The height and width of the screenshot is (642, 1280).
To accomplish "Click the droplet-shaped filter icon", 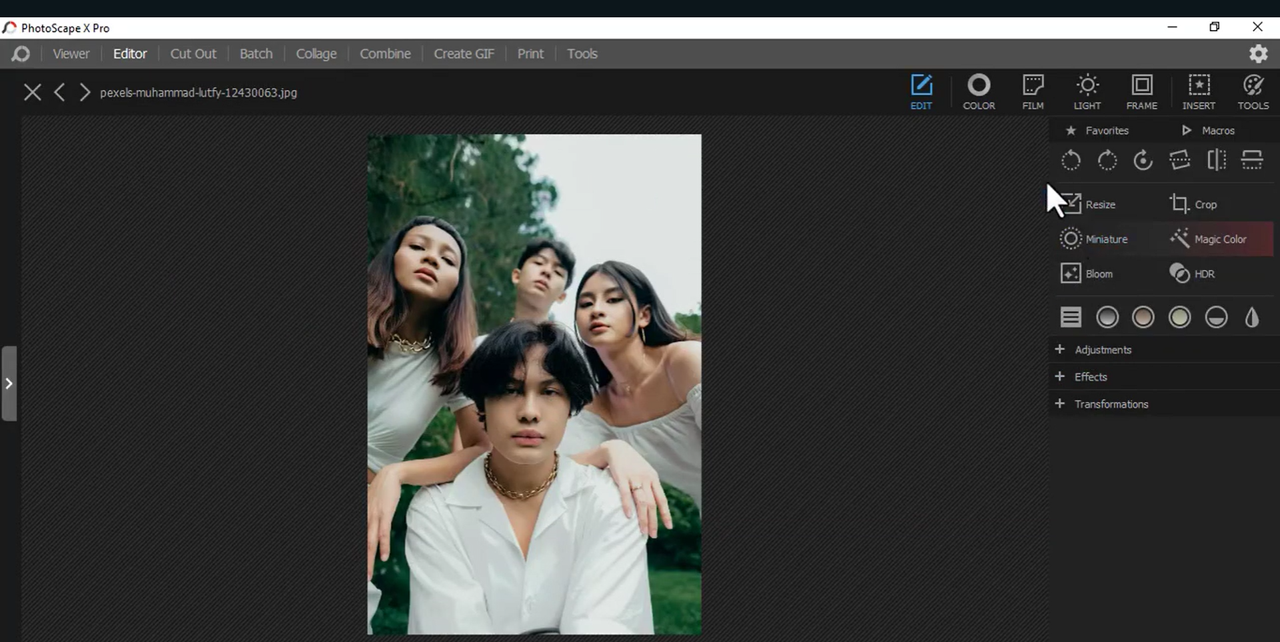I will tap(1252, 317).
